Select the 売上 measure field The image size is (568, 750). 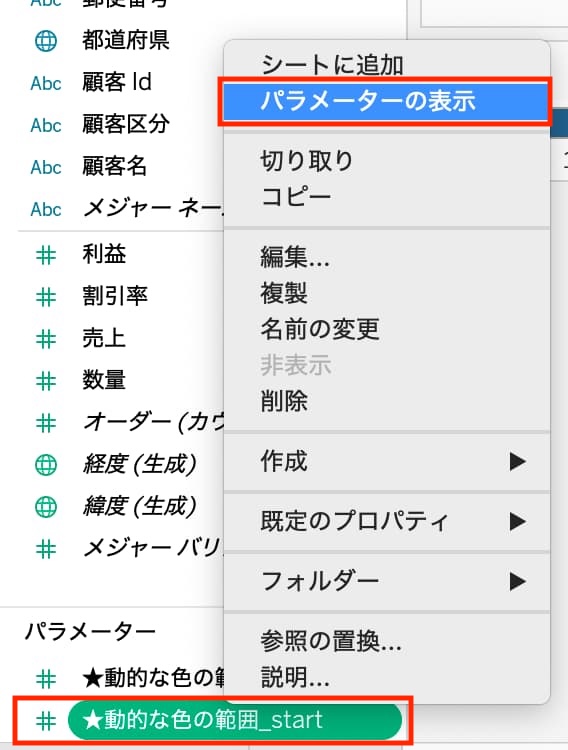pyautogui.click(x=104, y=339)
